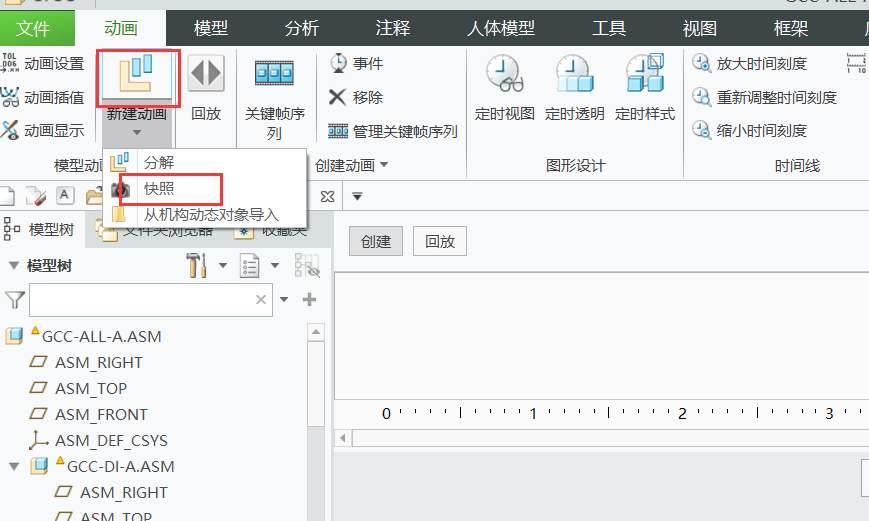
Task: Click the model tree settings hammer icon
Action: pos(196,265)
